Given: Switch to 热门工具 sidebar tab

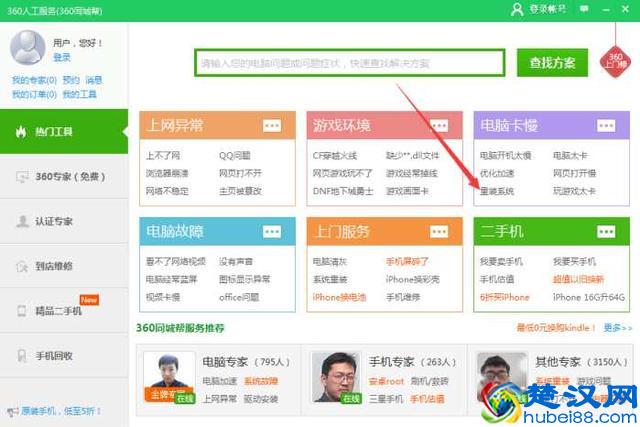Looking at the screenshot, I should pyautogui.click(x=64, y=131).
